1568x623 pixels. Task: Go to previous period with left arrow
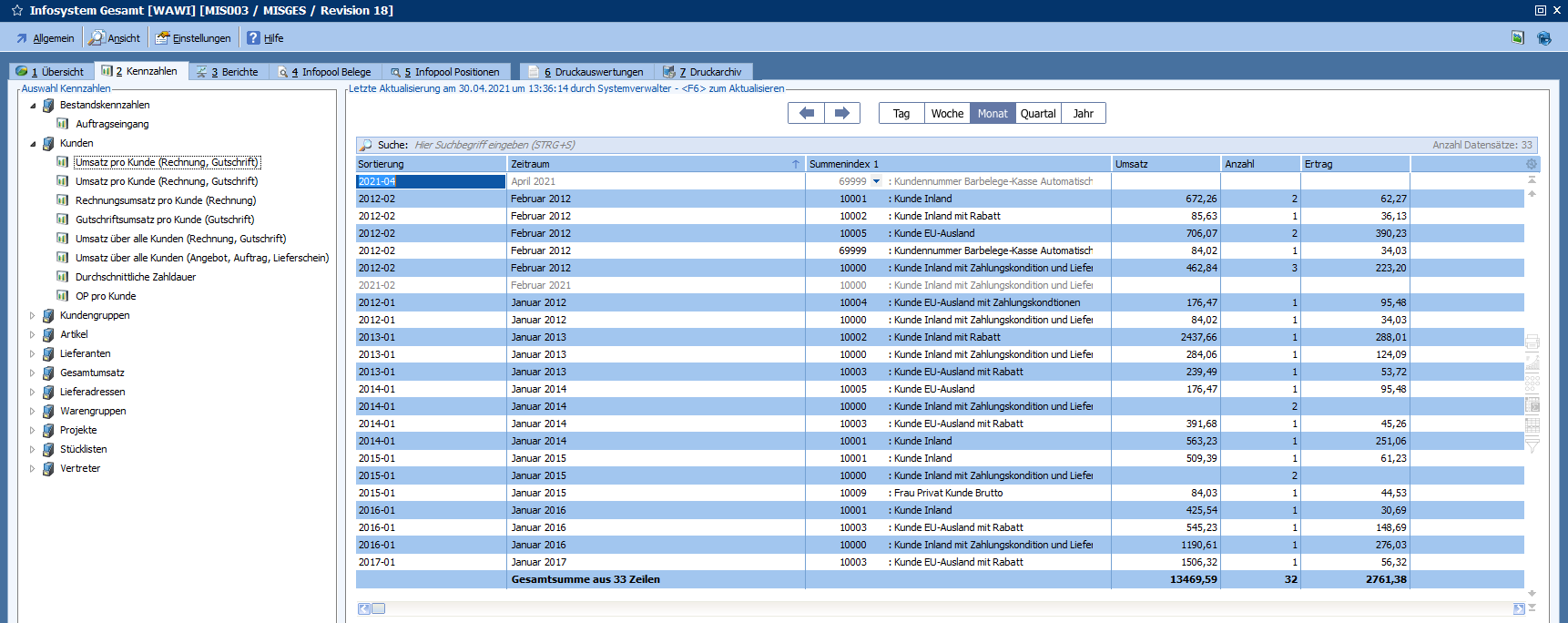tap(806, 113)
